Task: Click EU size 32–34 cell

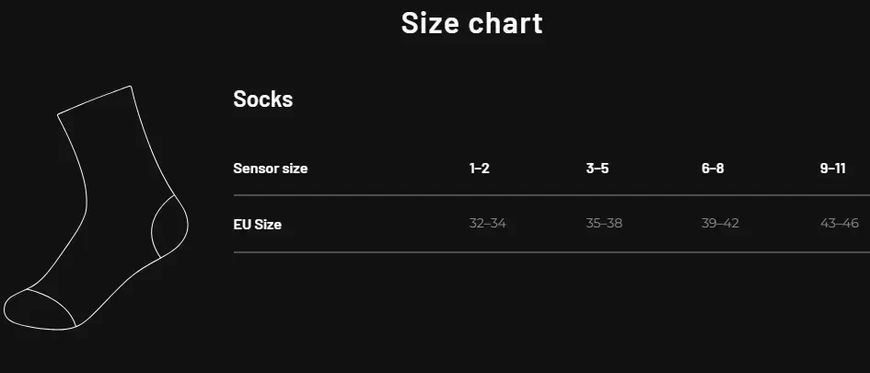Action: (x=487, y=223)
